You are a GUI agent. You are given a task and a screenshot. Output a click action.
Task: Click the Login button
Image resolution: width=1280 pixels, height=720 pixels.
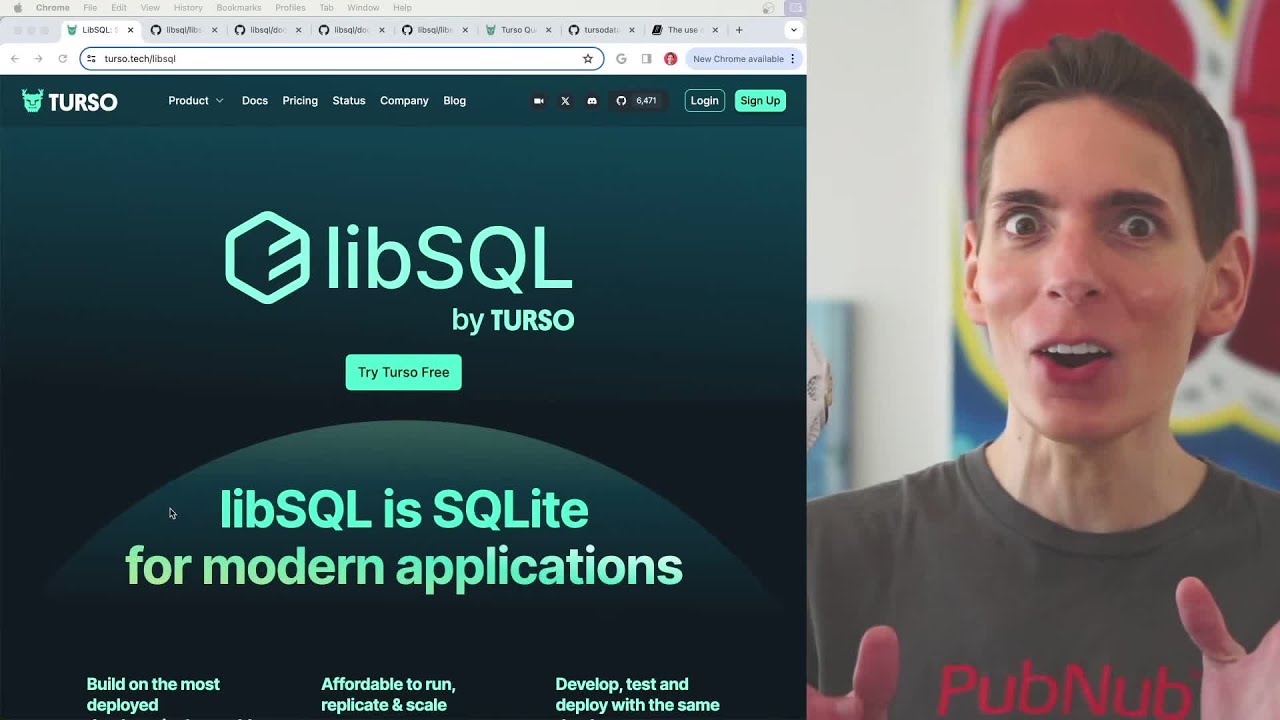pos(704,101)
